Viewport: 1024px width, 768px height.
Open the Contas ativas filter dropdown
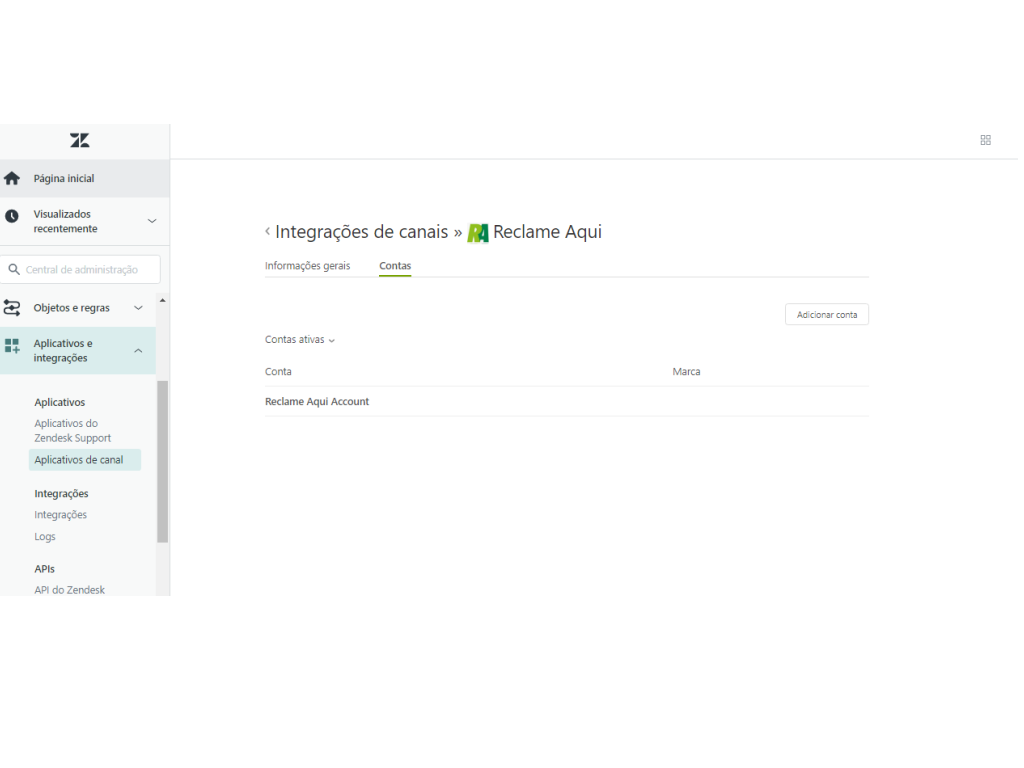(299, 340)
